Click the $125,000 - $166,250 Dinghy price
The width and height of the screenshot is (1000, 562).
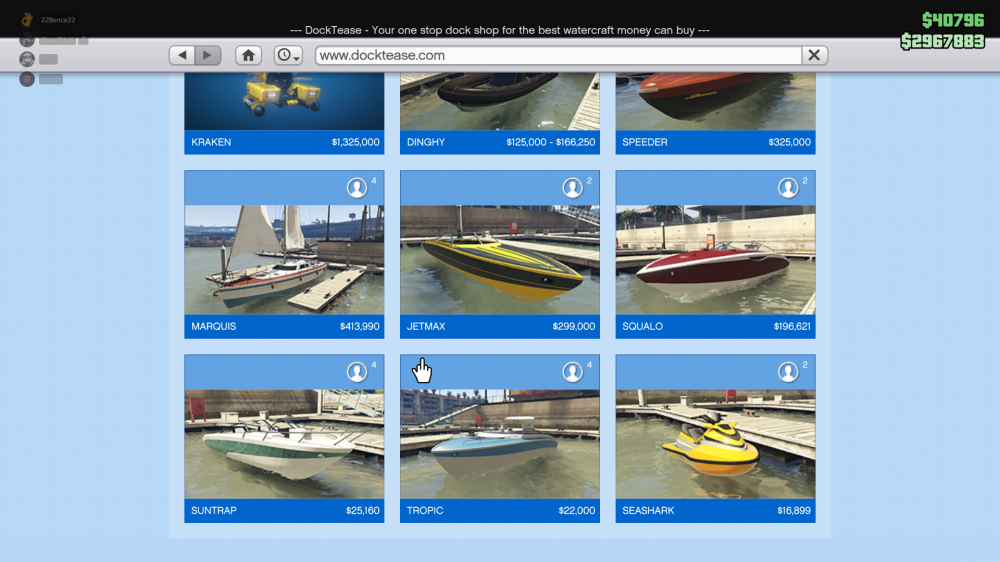click(x=551, y=142)
